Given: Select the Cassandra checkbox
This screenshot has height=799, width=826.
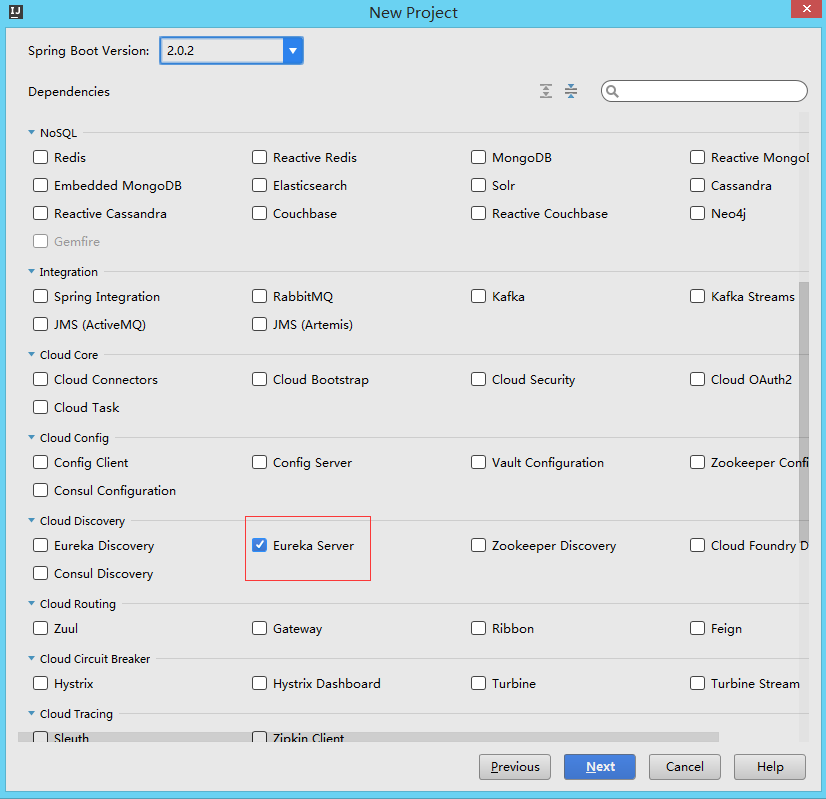Looking at the screenshot, I should coord(697,185).
